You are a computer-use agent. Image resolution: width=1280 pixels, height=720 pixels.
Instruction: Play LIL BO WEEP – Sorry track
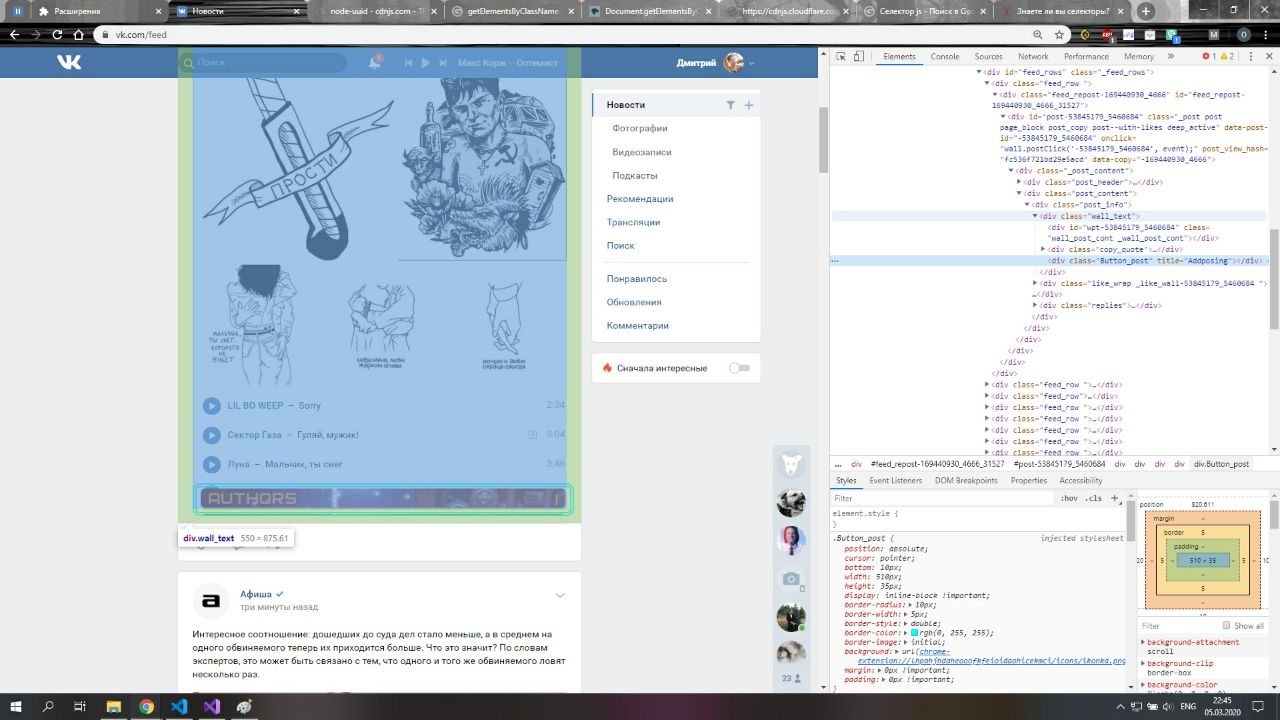[x=211, y=406]
